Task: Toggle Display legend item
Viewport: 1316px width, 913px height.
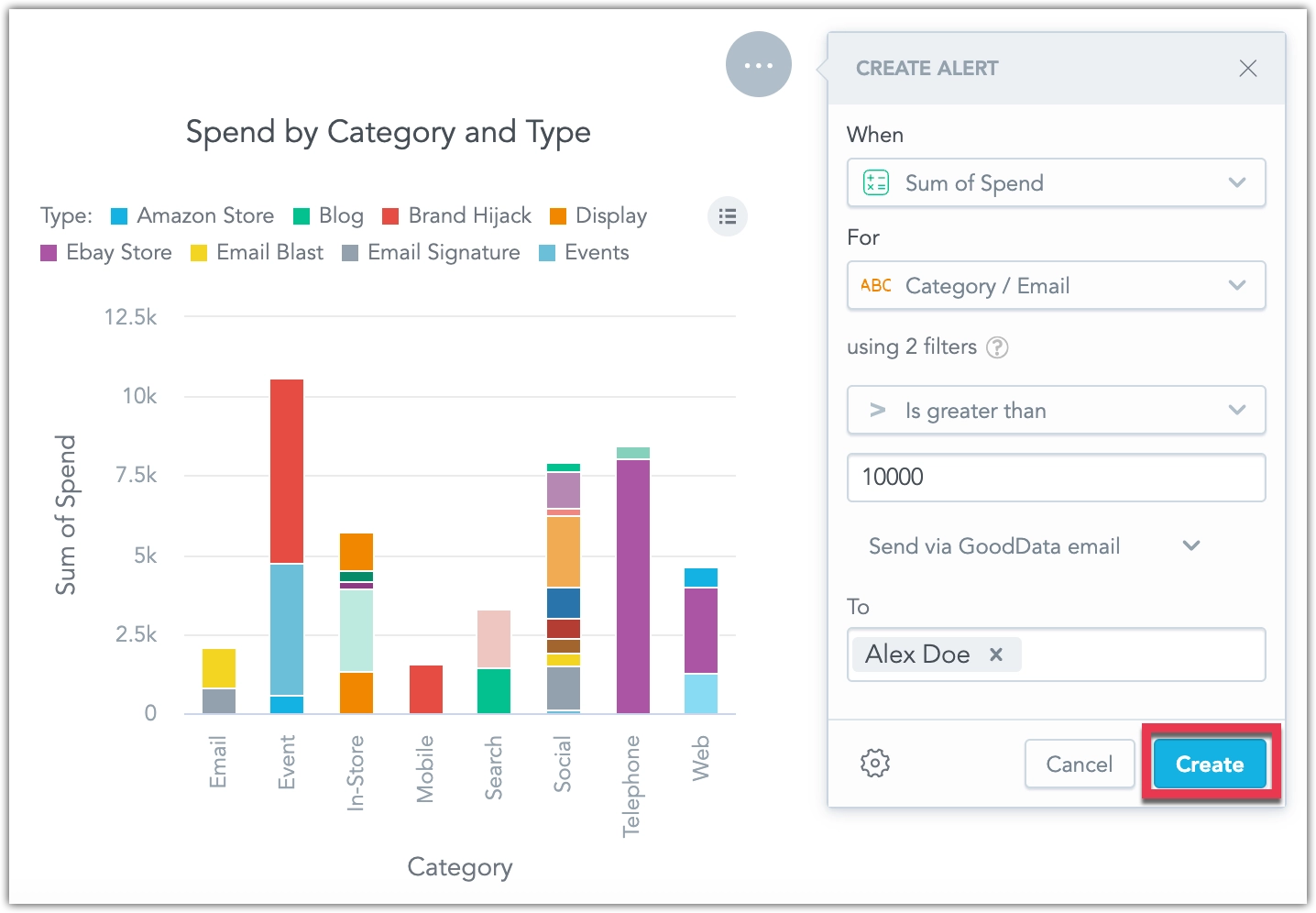Action: 598,215
